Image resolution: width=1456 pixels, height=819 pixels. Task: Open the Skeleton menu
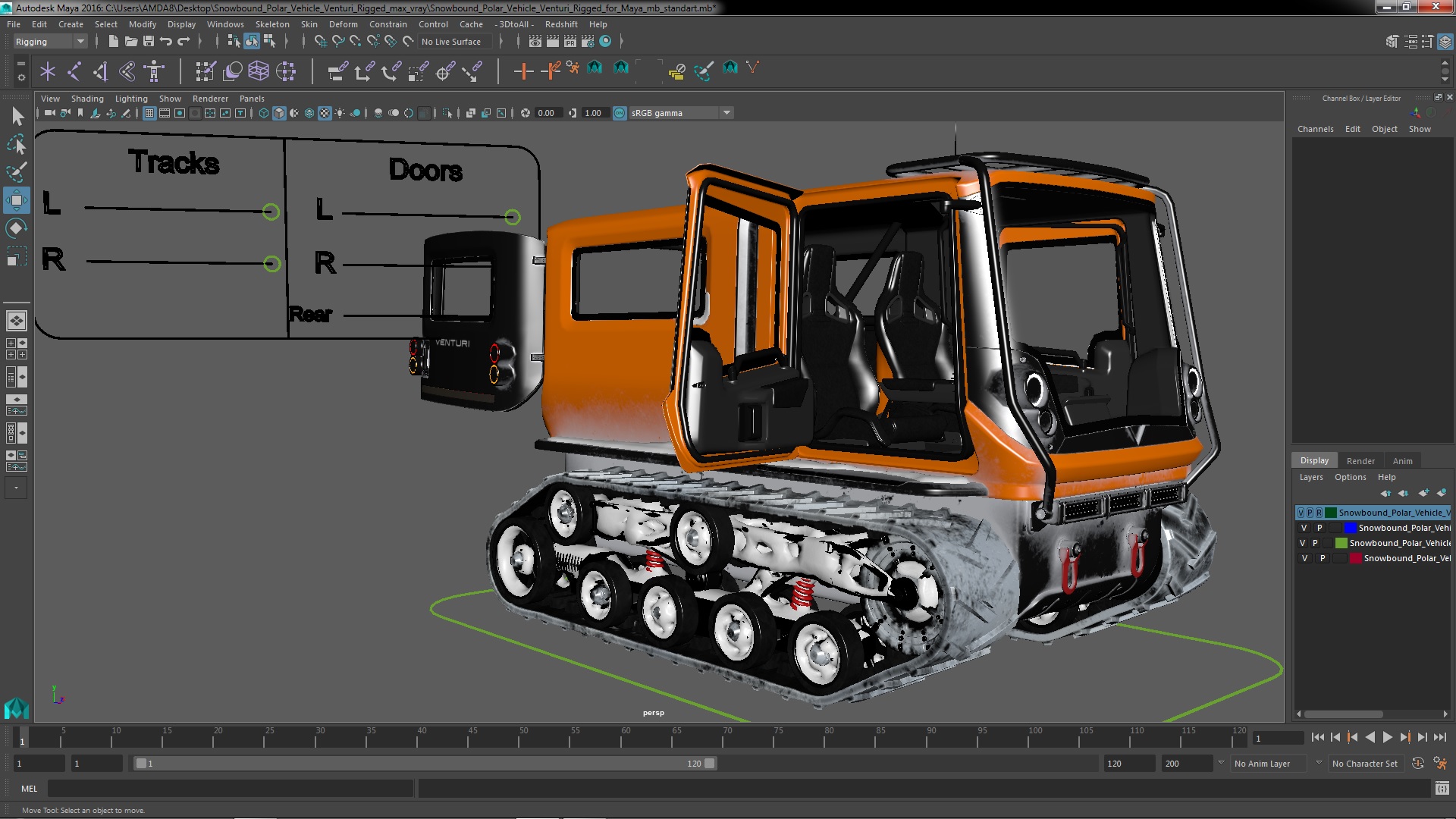(271, 24)
